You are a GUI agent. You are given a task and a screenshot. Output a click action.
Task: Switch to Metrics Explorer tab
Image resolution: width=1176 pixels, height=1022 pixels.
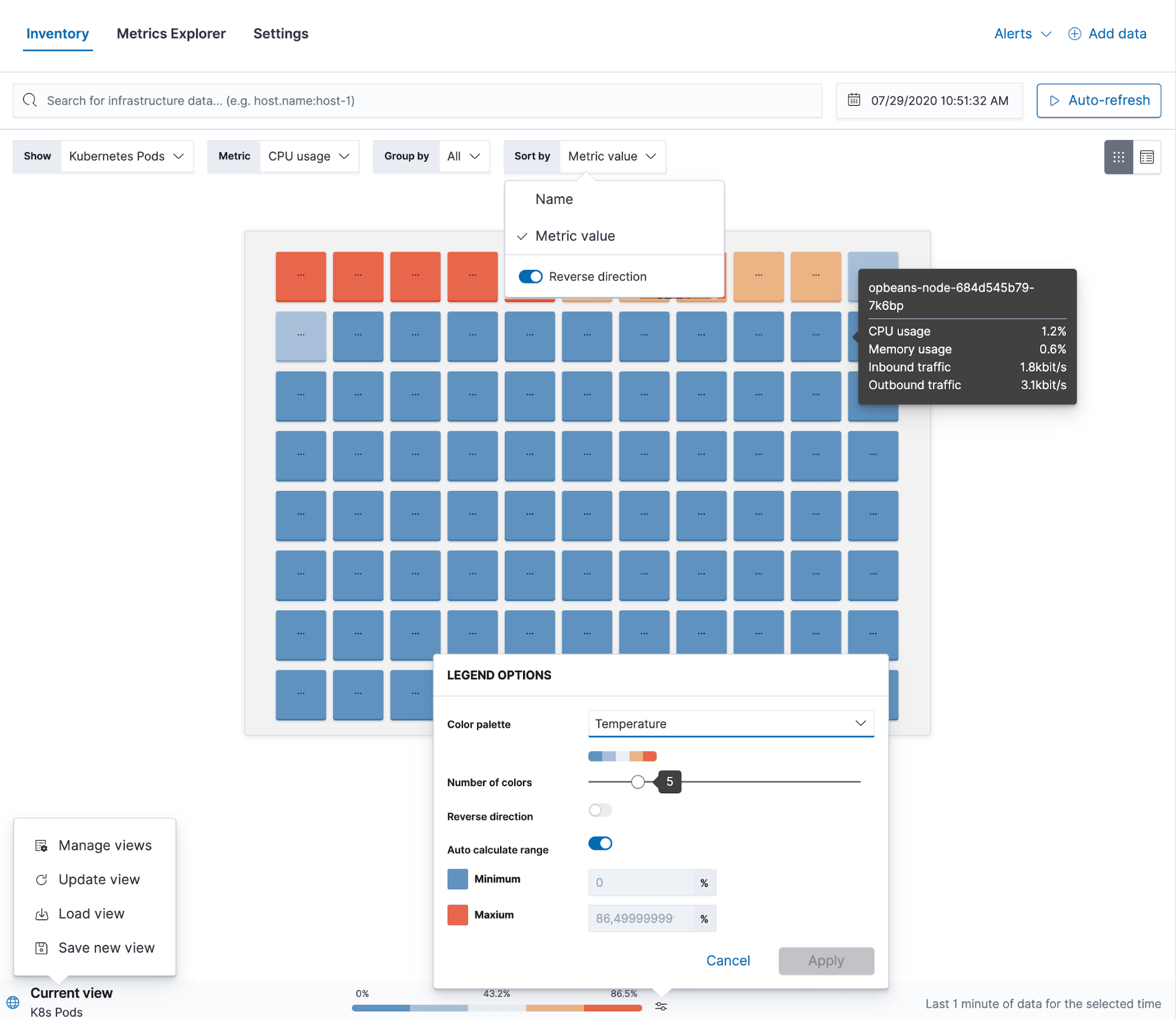point(171,34)
